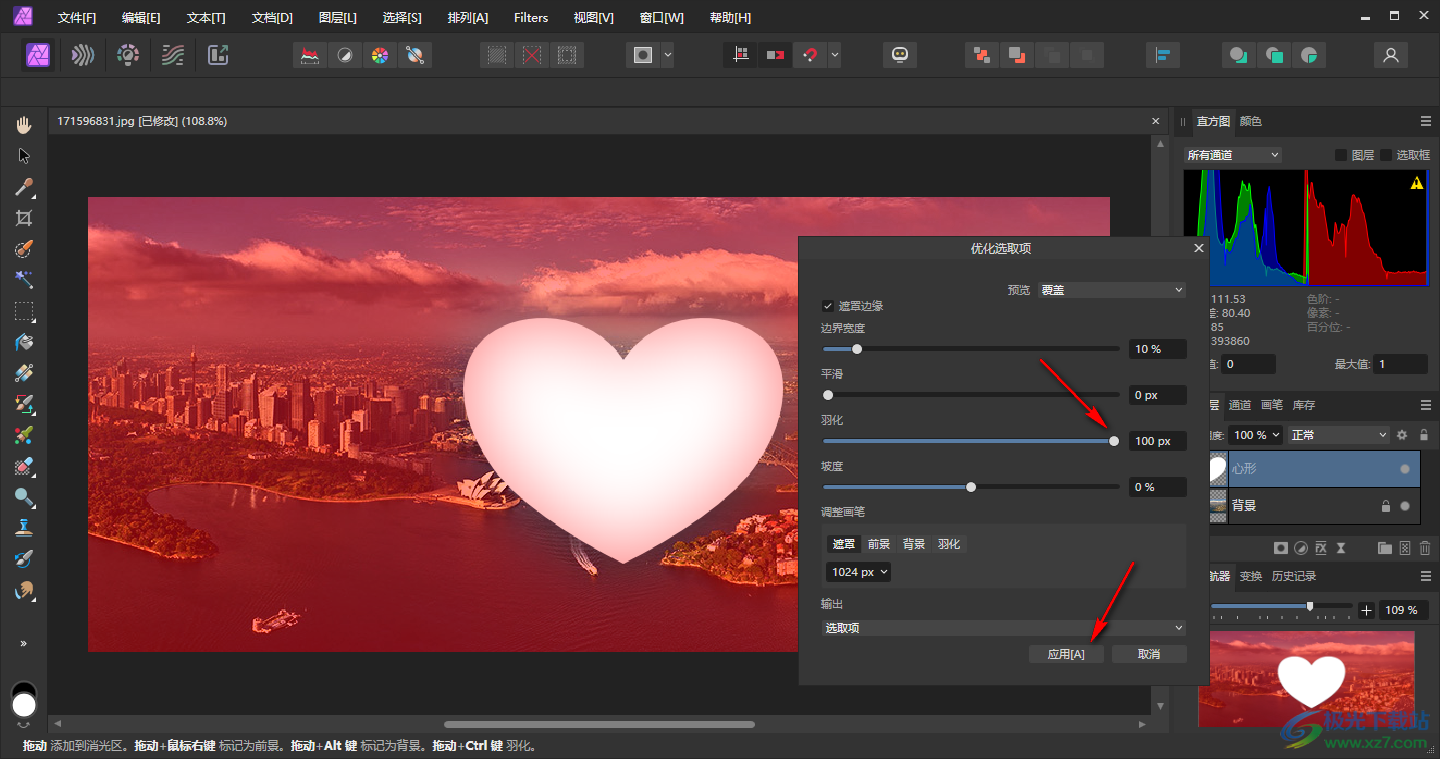This screenshot has width=1440, height=759.
Task: Click the 羽化 slider handle
Action: pyautogui.click(x=1114, y=441)
